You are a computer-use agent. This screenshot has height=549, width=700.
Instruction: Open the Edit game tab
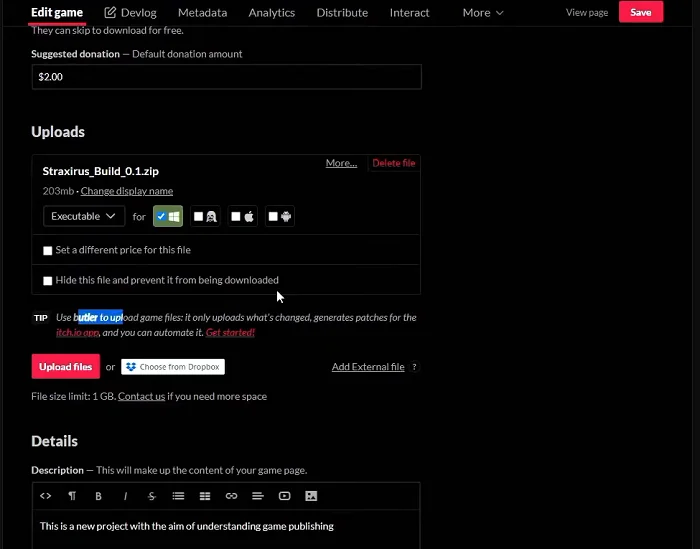tap(57, 12)
